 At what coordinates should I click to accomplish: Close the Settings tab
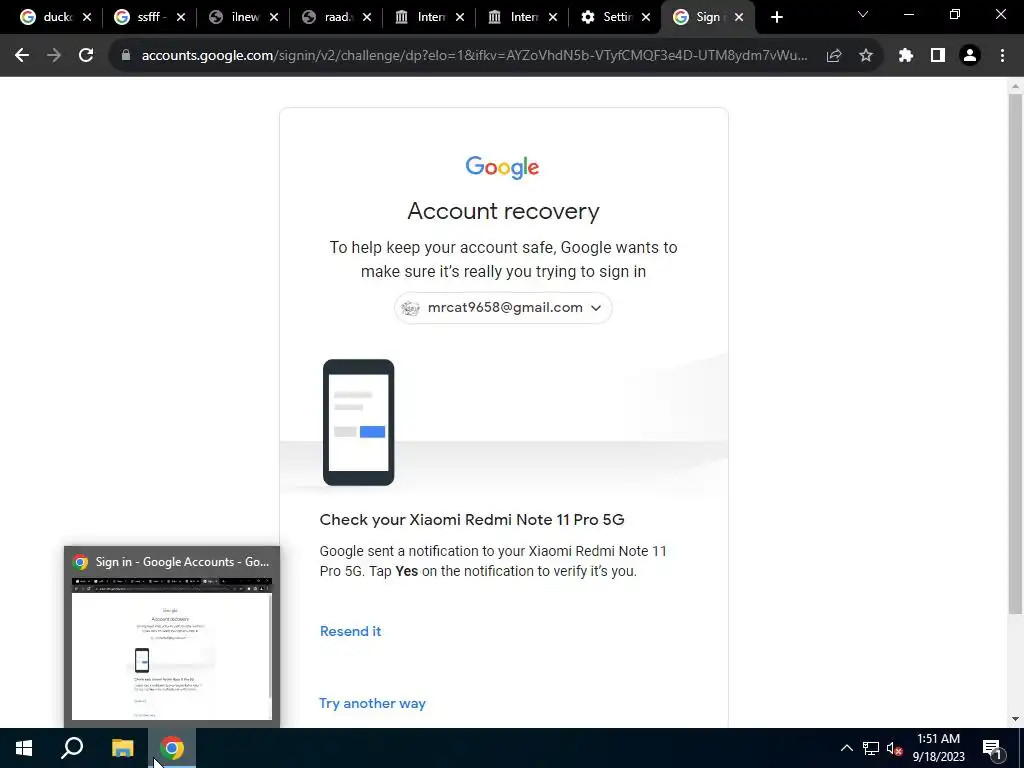(646, 18)
